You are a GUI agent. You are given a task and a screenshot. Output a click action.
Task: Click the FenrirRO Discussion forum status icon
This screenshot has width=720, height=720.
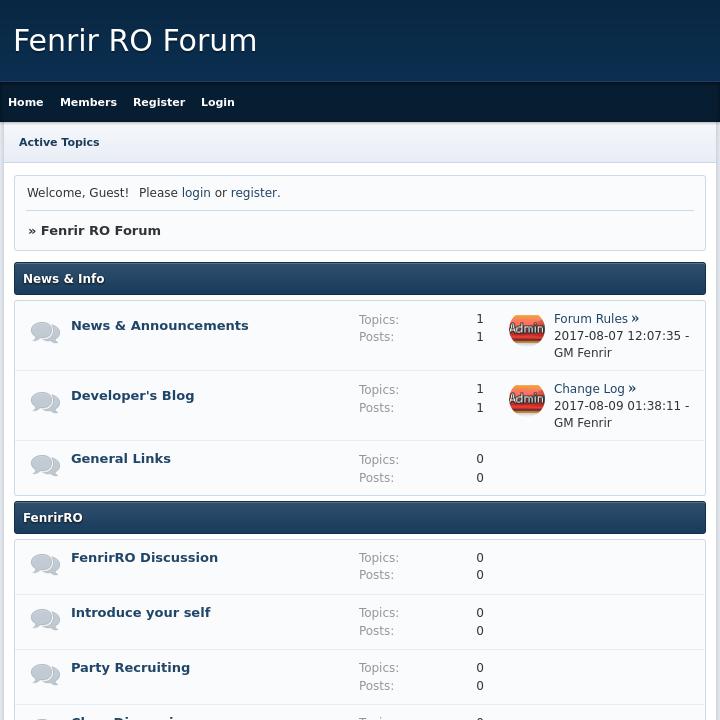[x=45, y=564]
